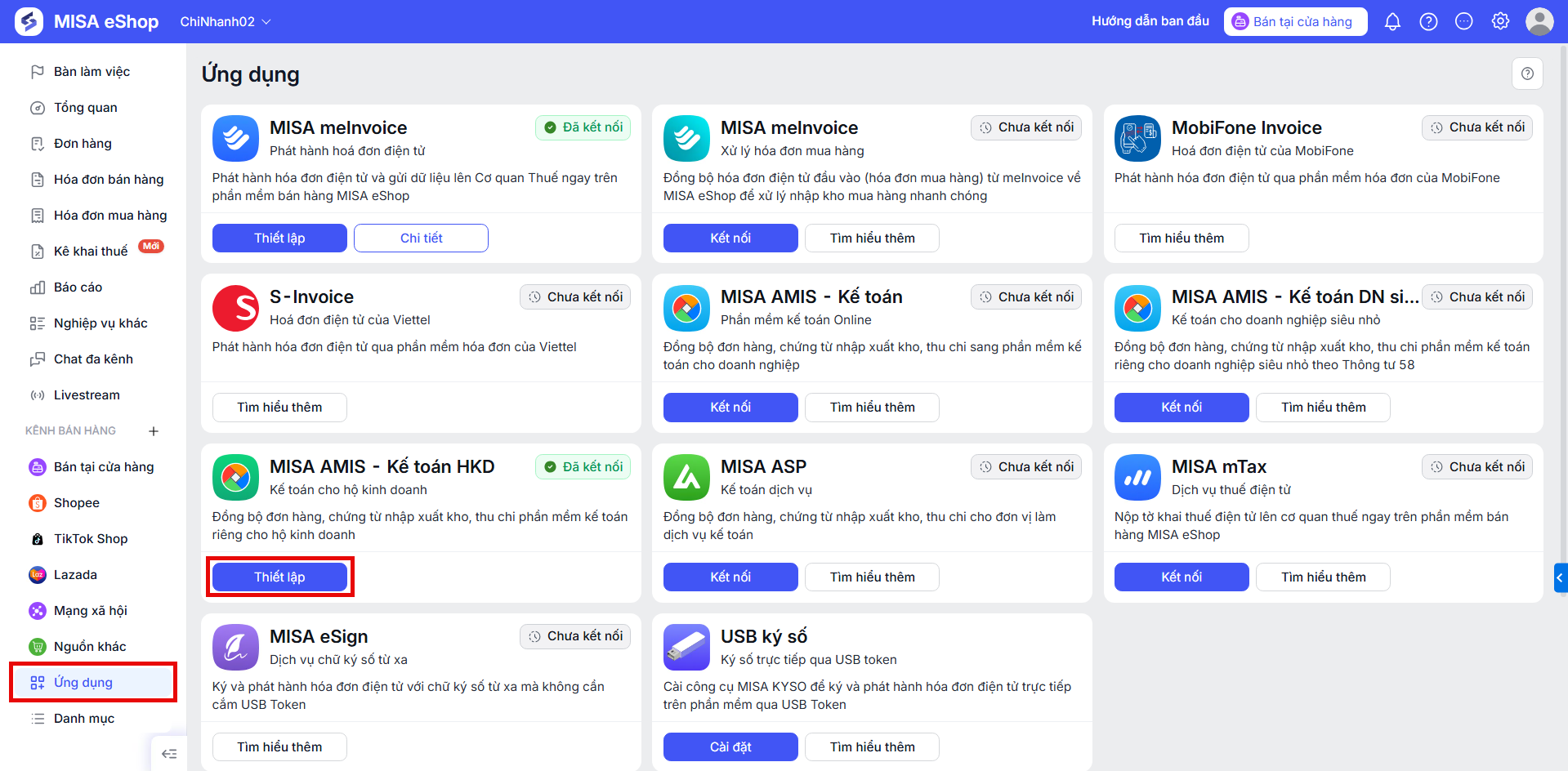This screenshot has height=771, width=1568.
Task: Click the MISA mTax app icon
Action: tap(1137, 477)
